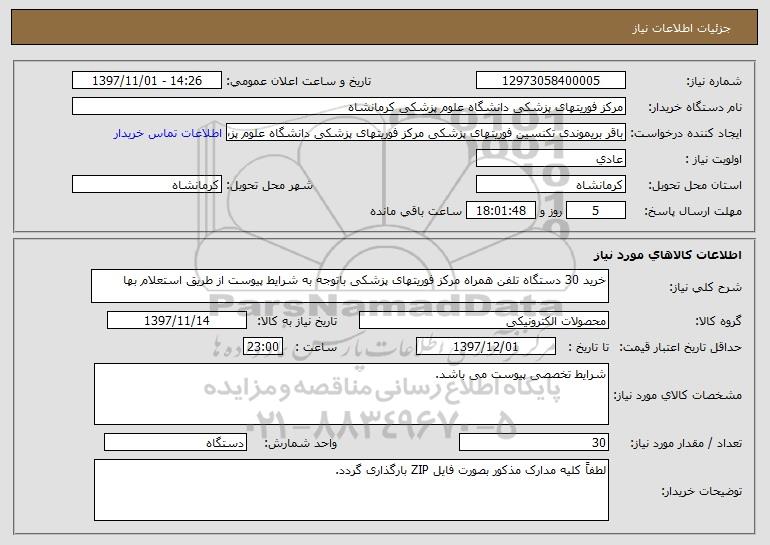This screenshot has height=545, width=770.
Task: Click the label واحد شمارش
Action: (x=301, y=443)
